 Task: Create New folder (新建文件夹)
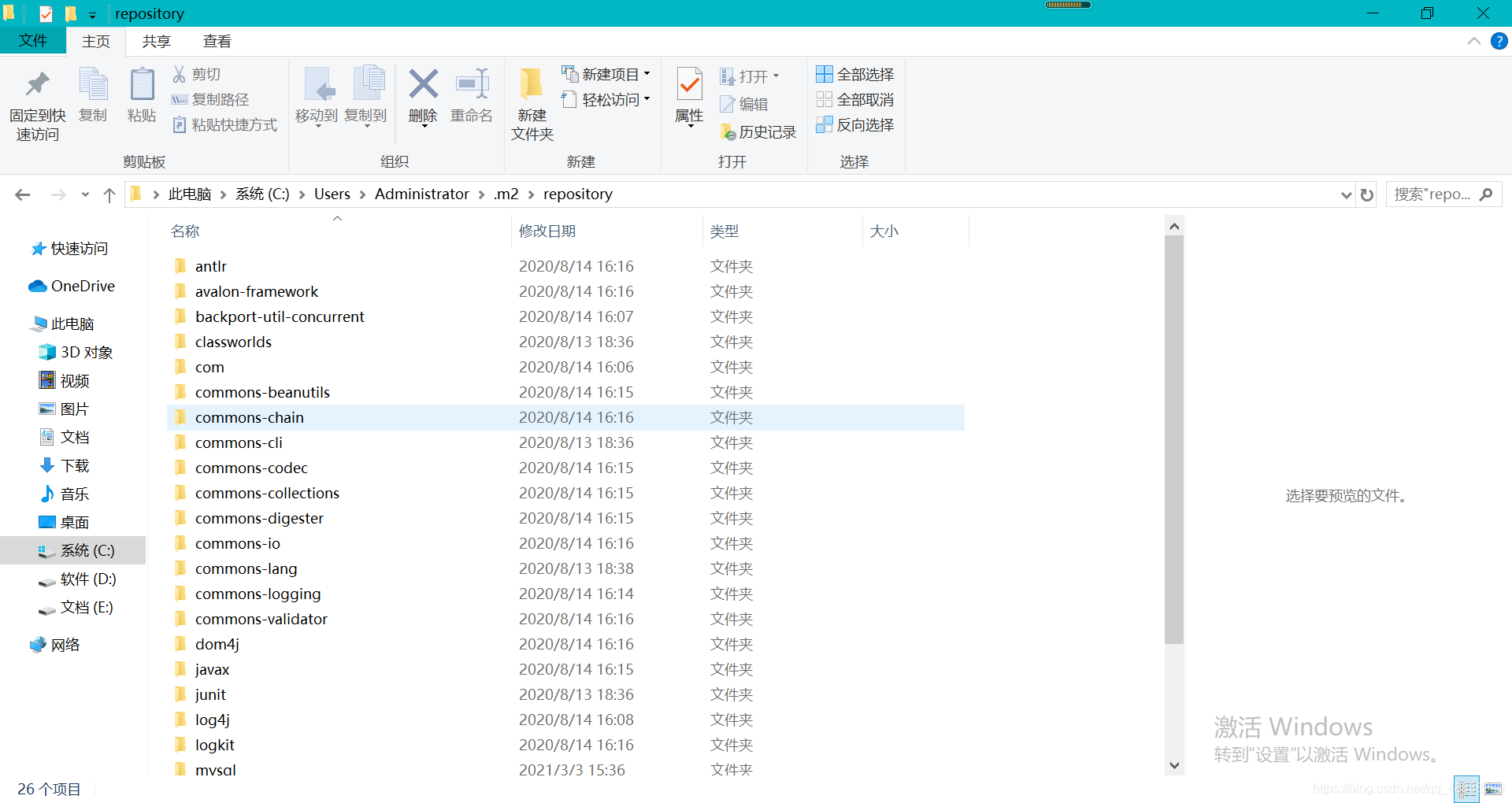pos(532,104)
